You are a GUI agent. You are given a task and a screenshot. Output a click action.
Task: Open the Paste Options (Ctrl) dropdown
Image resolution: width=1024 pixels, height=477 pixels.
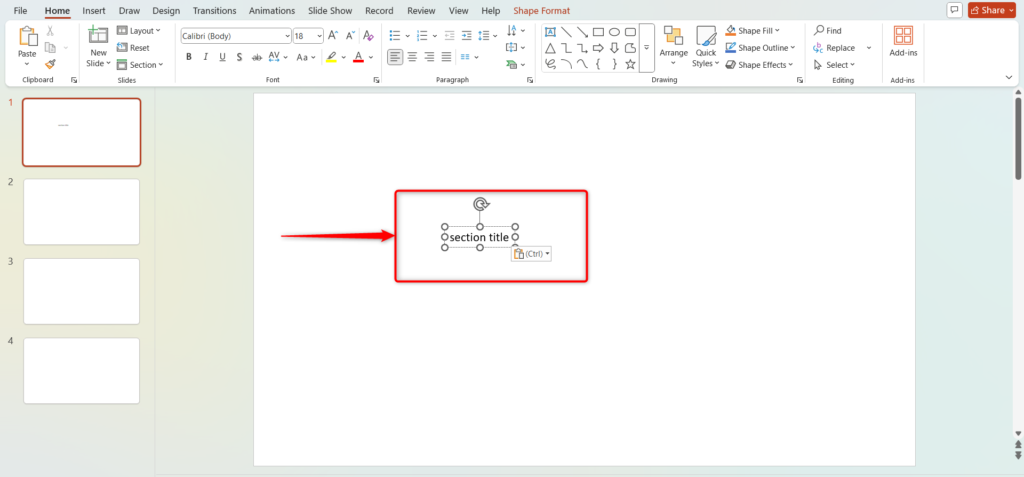coord(532,254)
